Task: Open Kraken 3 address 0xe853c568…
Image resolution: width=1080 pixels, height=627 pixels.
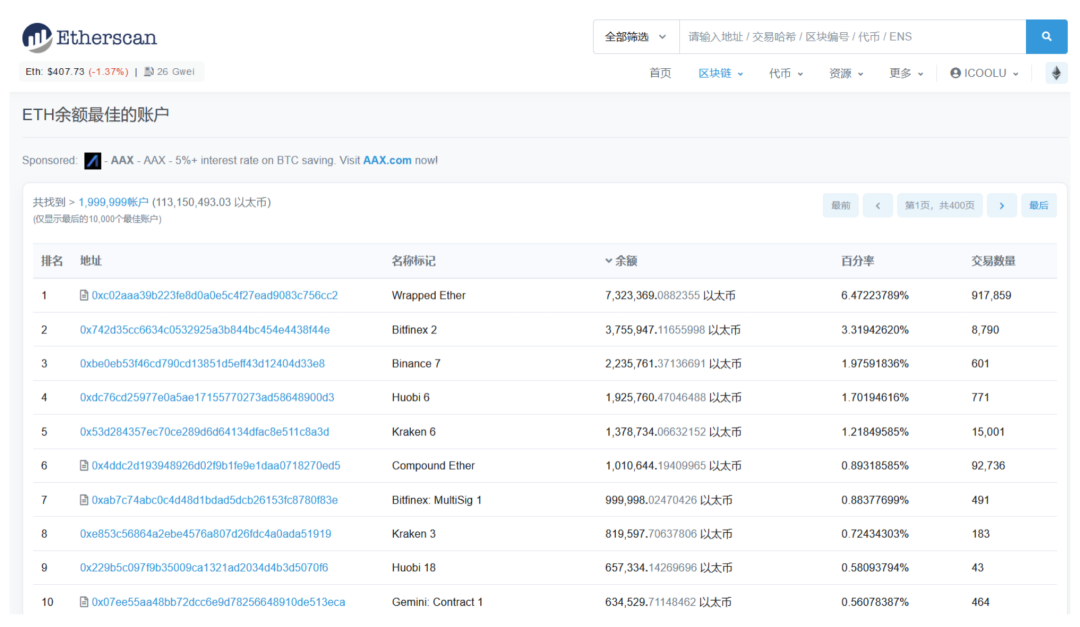Action: [205, 534]
